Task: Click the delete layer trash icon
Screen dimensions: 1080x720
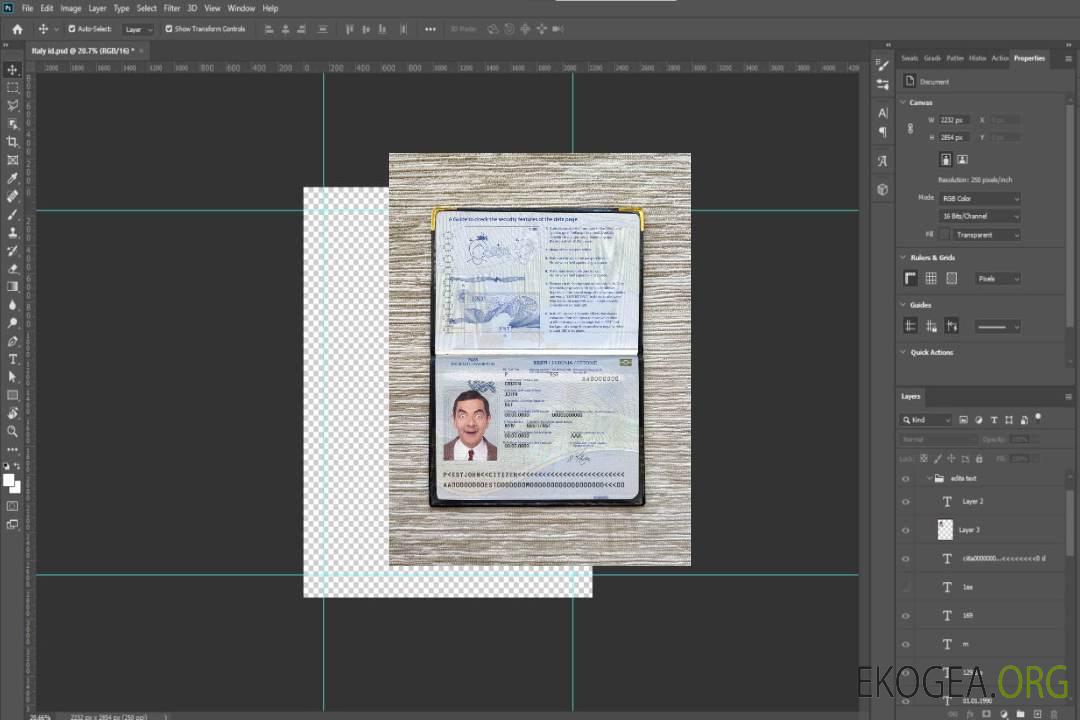Action: pyautogui.click(x=1053, y=714)
